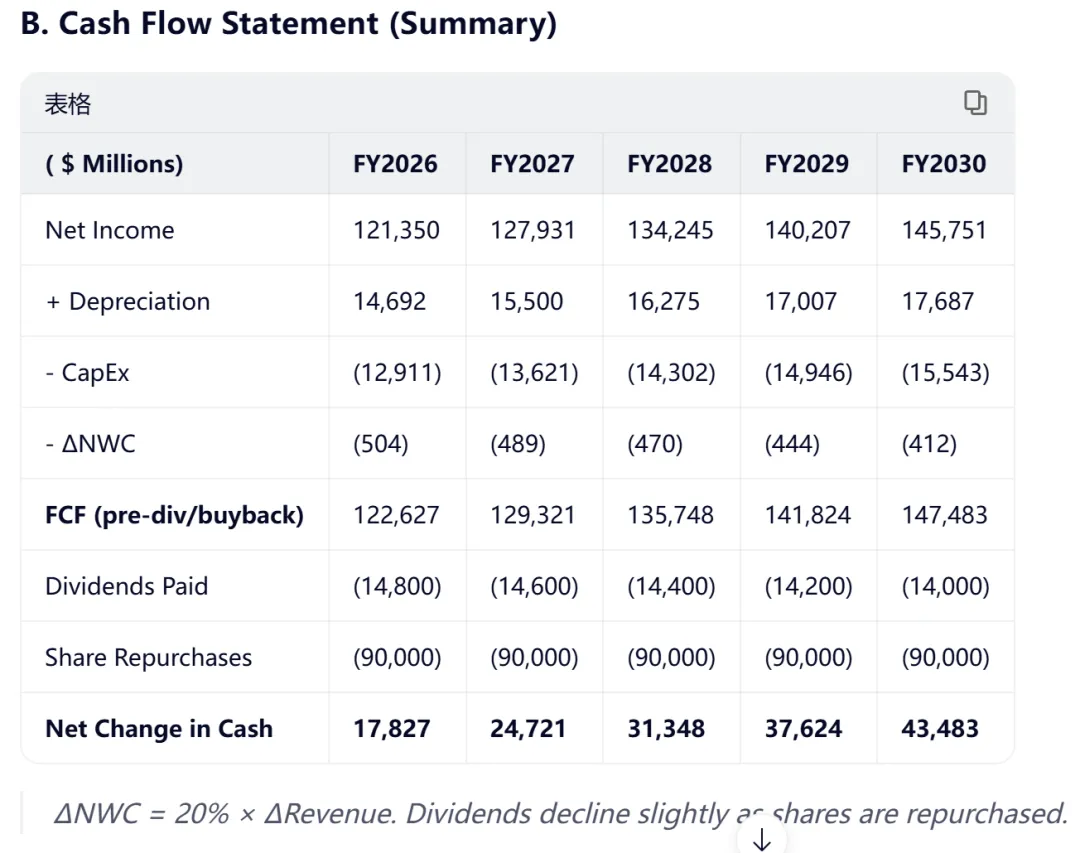The image size is (1080, 853).
Task: Click the FY2027 column header
Action: tap(532, 164)
